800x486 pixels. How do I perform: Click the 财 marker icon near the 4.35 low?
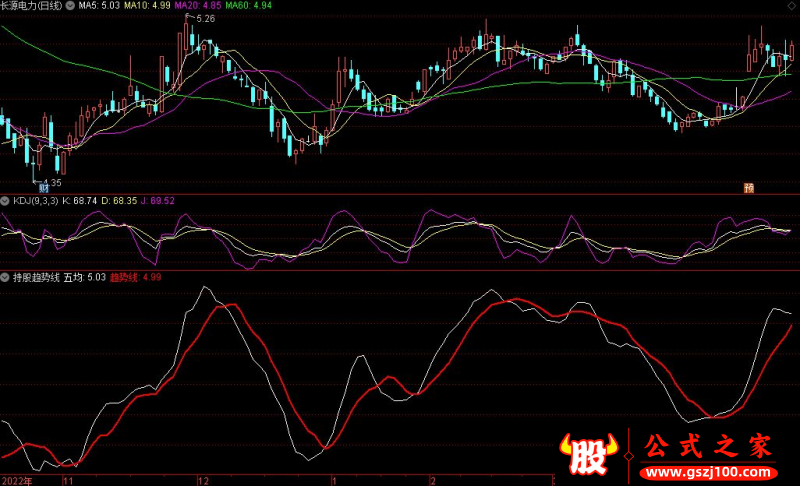pos(44,188)
